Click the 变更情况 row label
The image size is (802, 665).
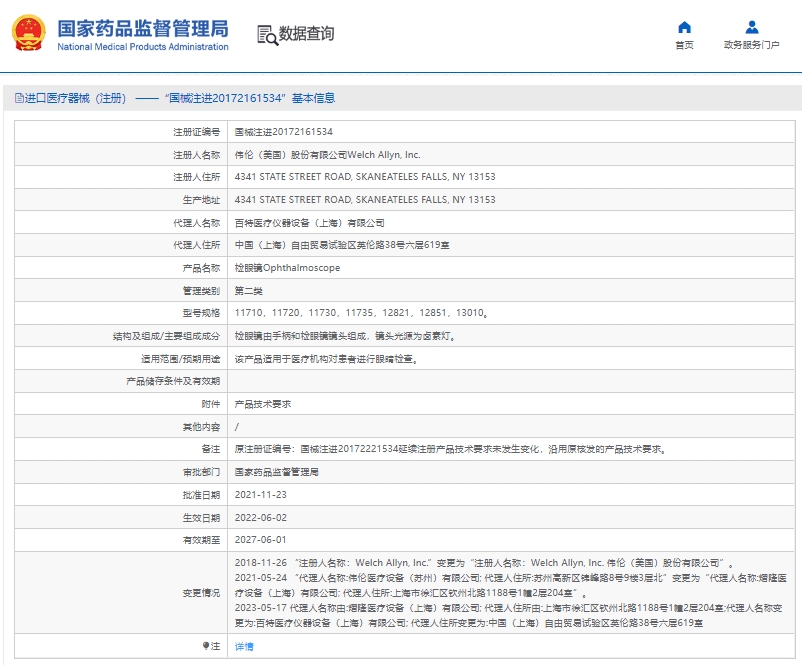click(x=201, y=593)
